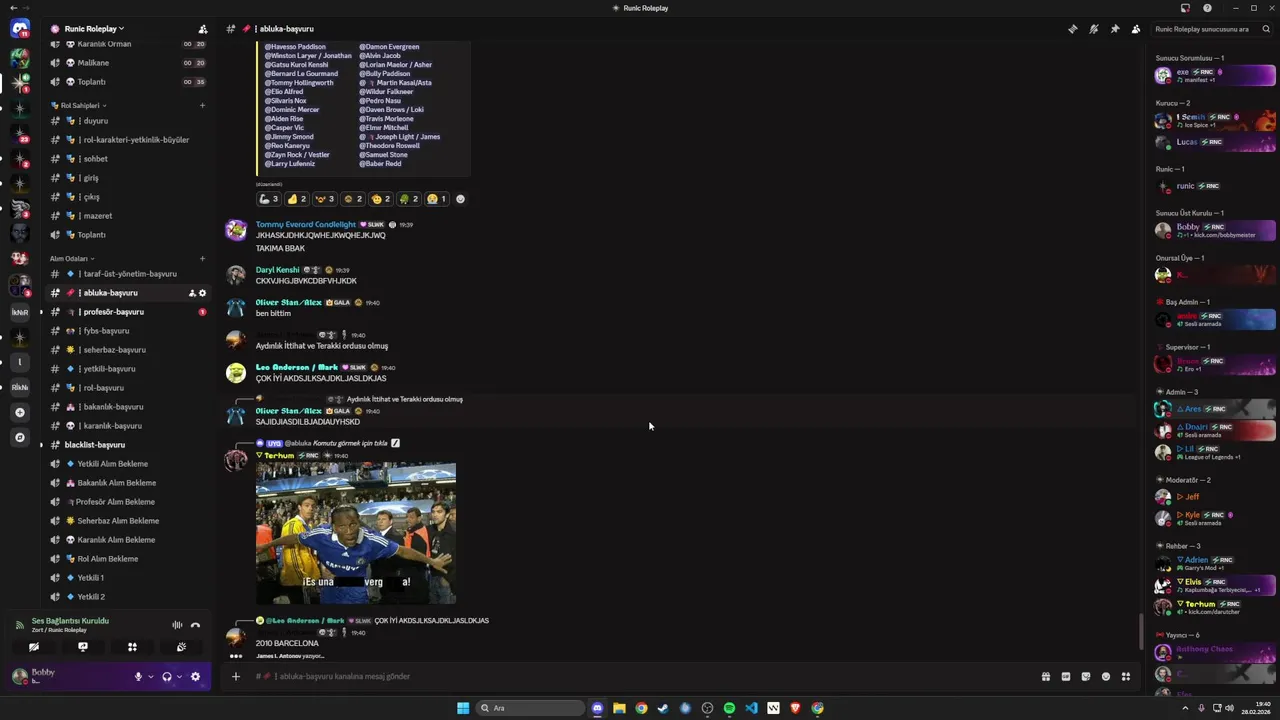Screen dimensions: 1280x720
Task: Open the soundboard in voice panel
Action: click(181, 647)
